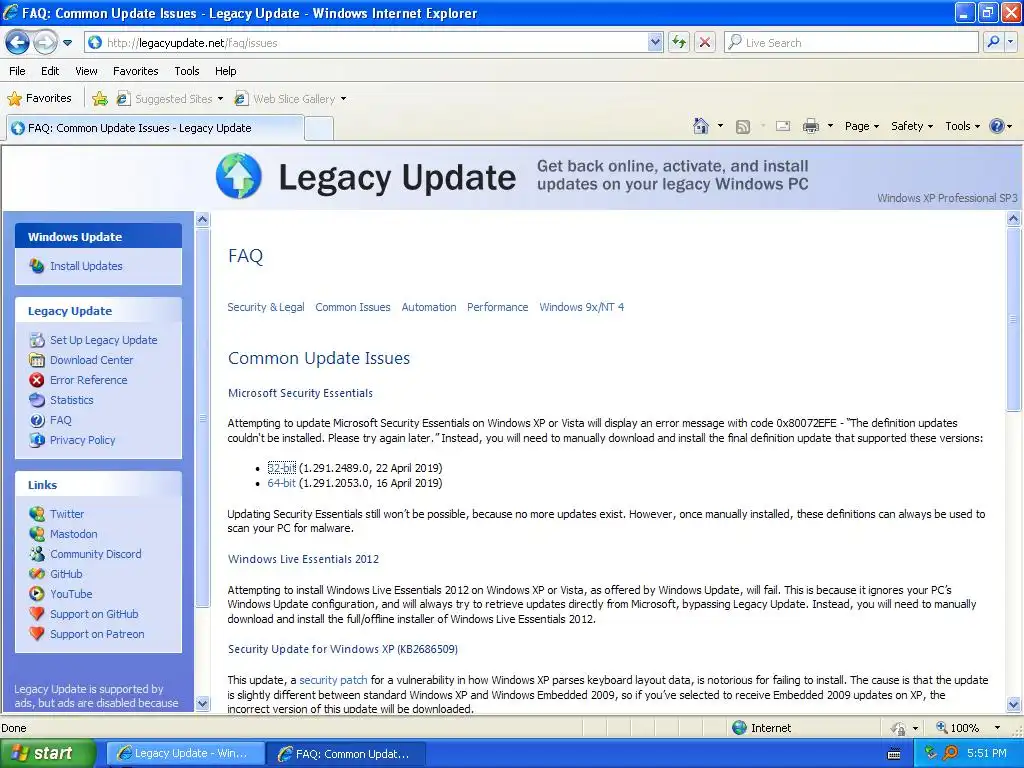1024x768 pixels.
Task: Go back with the Back arrow button
Action: [x=18, y=43]
